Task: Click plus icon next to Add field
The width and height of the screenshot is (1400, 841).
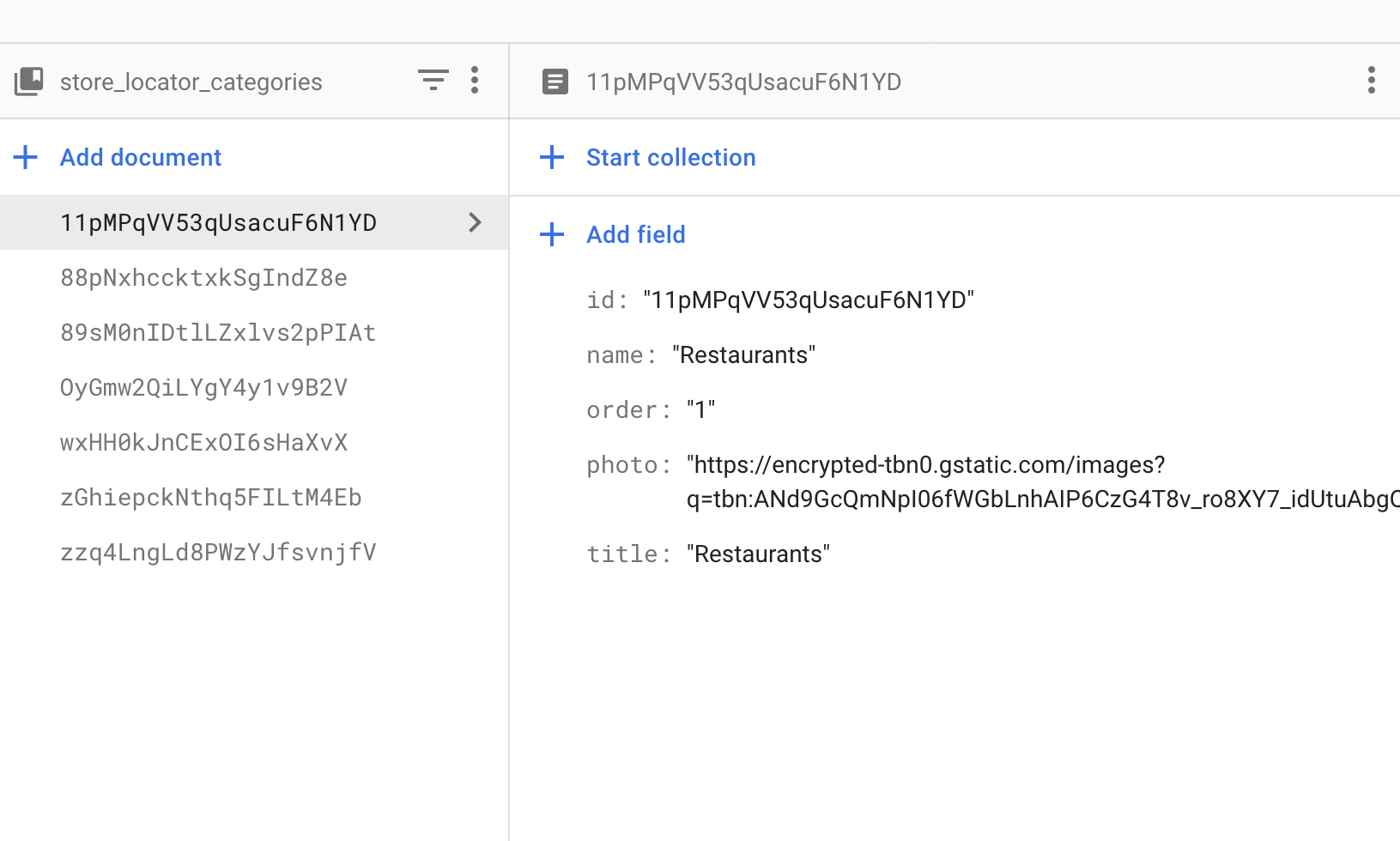Action: point(552,234)
